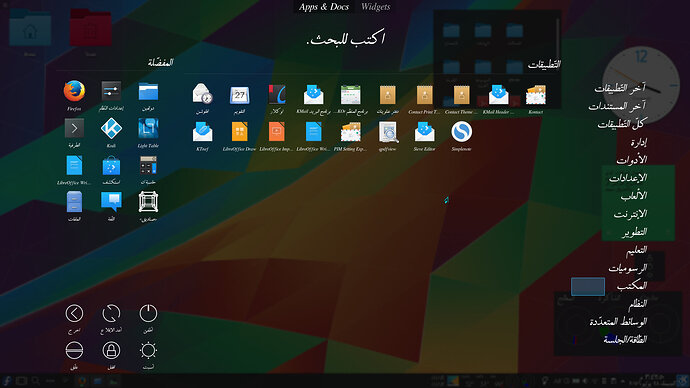Open the KMail mail program icon
Screen dimensions: 690x388
pyautogui.click(x=313, y=94)
